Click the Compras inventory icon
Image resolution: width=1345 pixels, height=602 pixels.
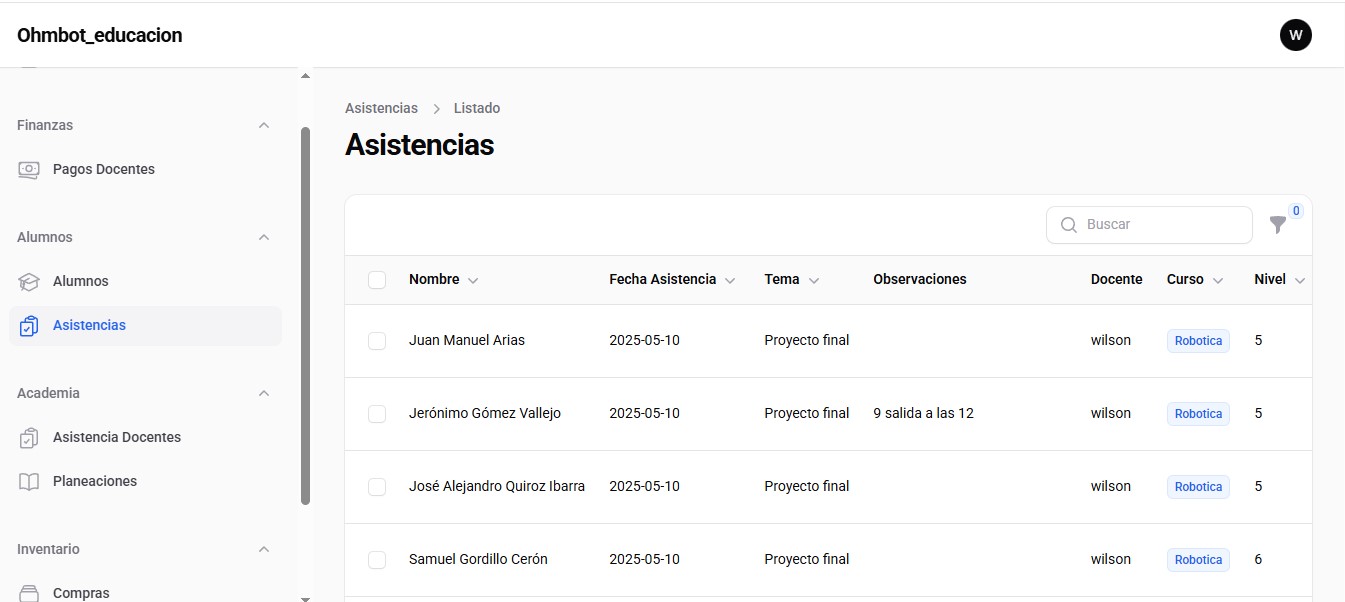point(29,593)
